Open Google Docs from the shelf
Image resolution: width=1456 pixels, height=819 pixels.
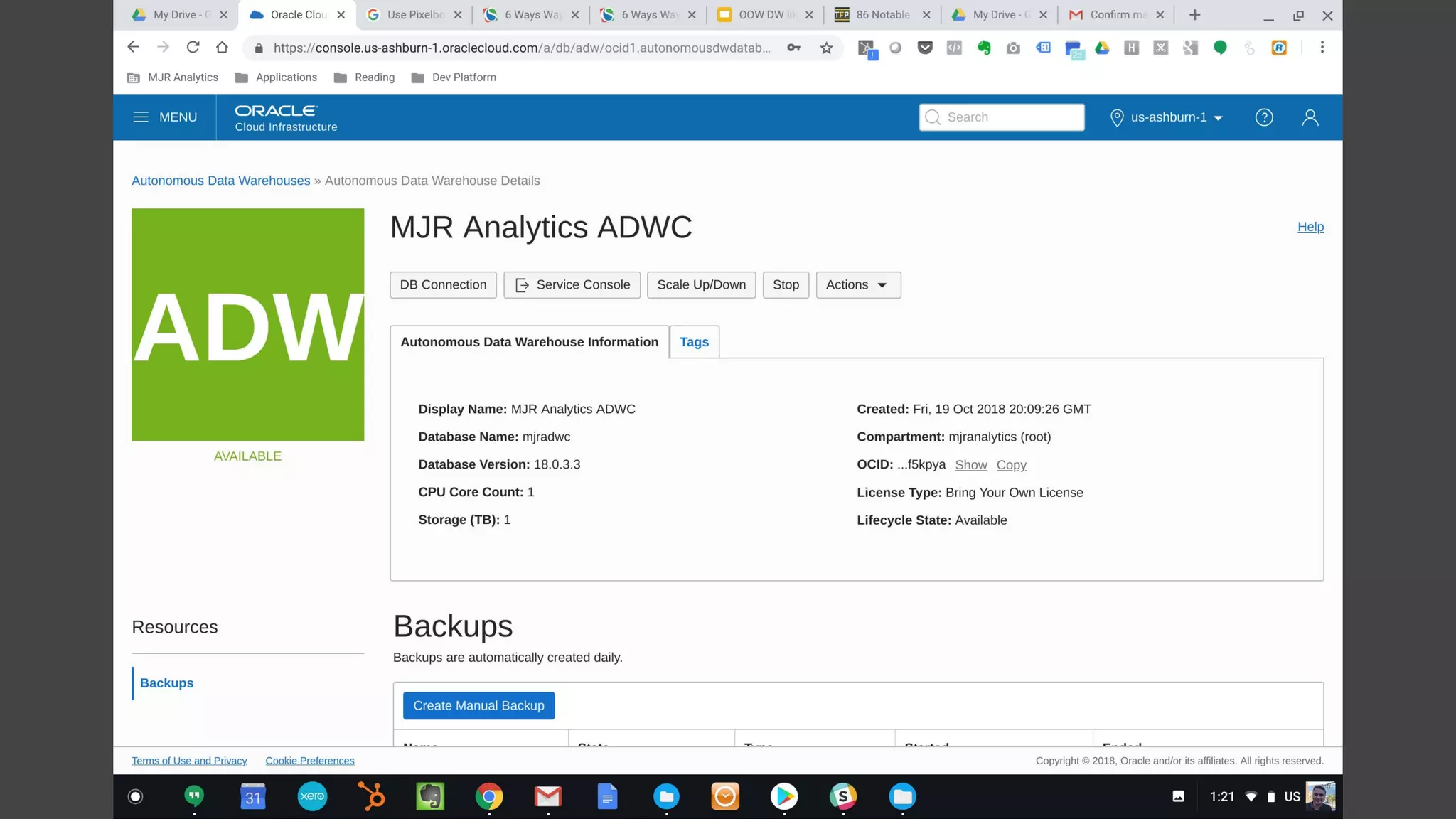(607, 796)
